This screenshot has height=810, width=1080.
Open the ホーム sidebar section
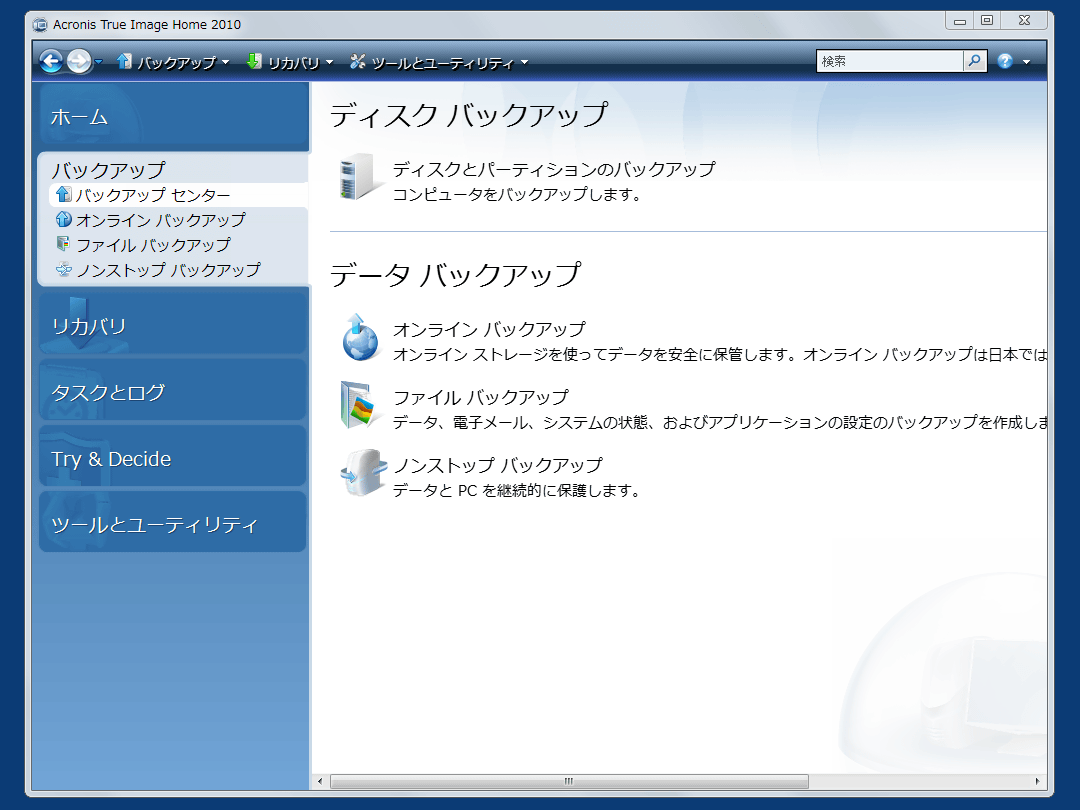pos(174,116)
